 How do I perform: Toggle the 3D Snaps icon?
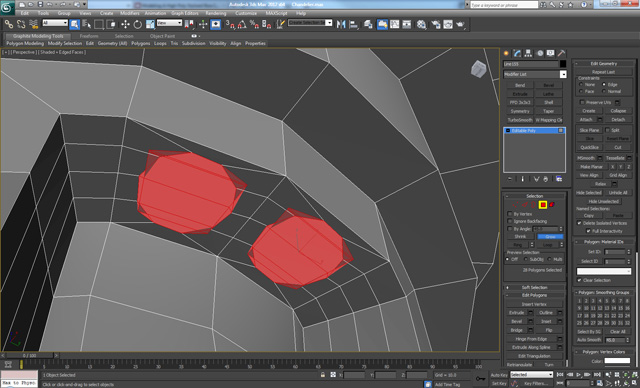[x=230, y=24]
